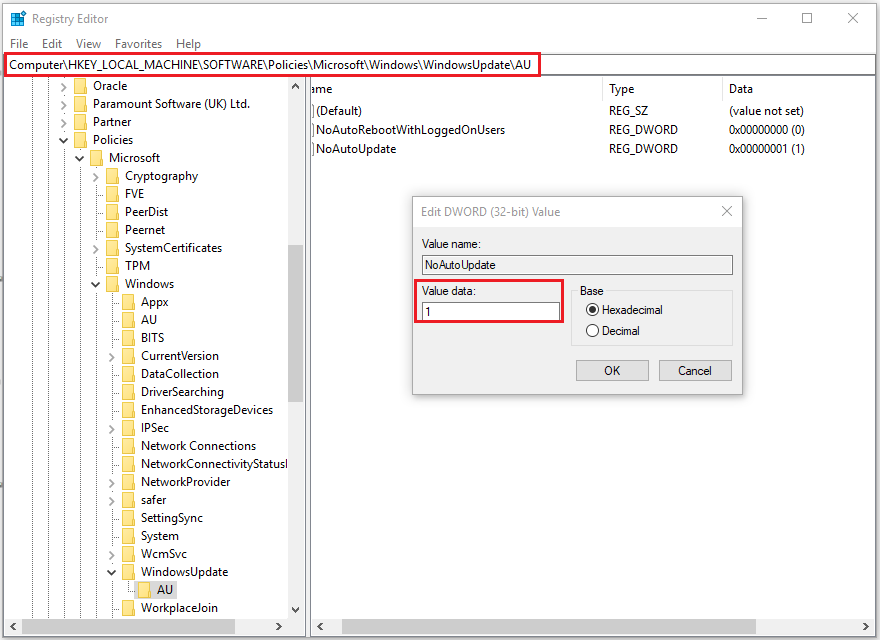Expand the safer key
This screenshot has width=880, height=640.
tap(112, 501)
